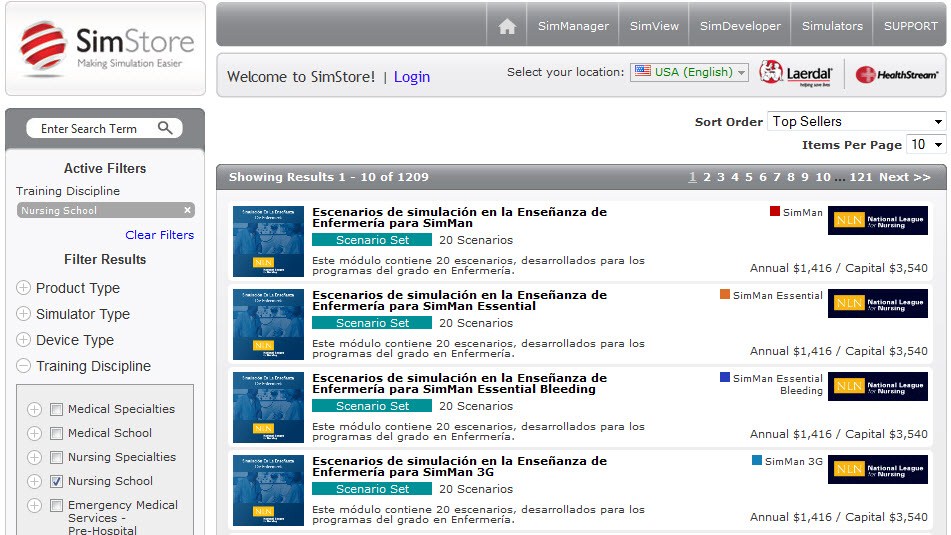Expand the Simulator Type filter
951x535 pixels.
coord(23,314)
